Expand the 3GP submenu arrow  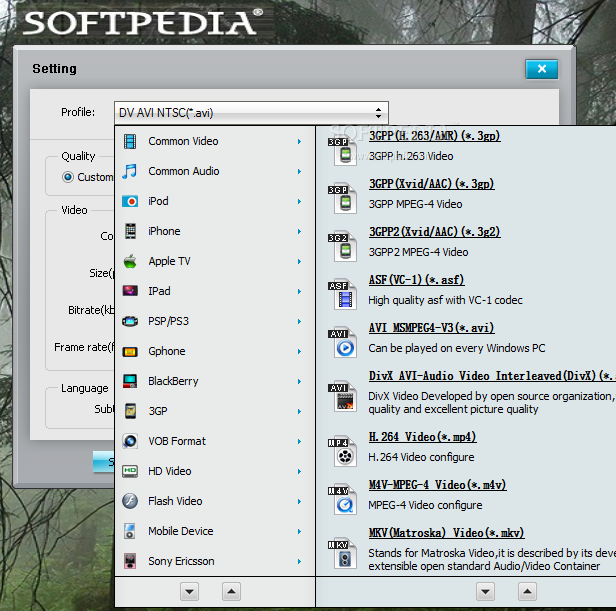tap(299, 411)
